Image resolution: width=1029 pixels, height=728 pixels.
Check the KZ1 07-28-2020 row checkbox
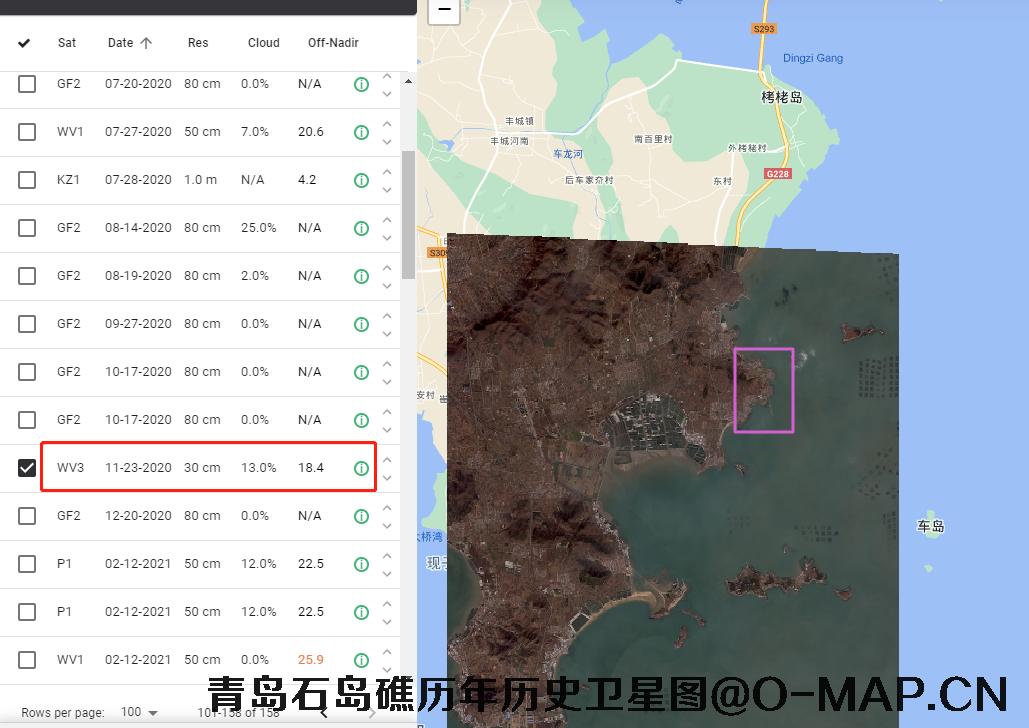(x=27, y=180)
